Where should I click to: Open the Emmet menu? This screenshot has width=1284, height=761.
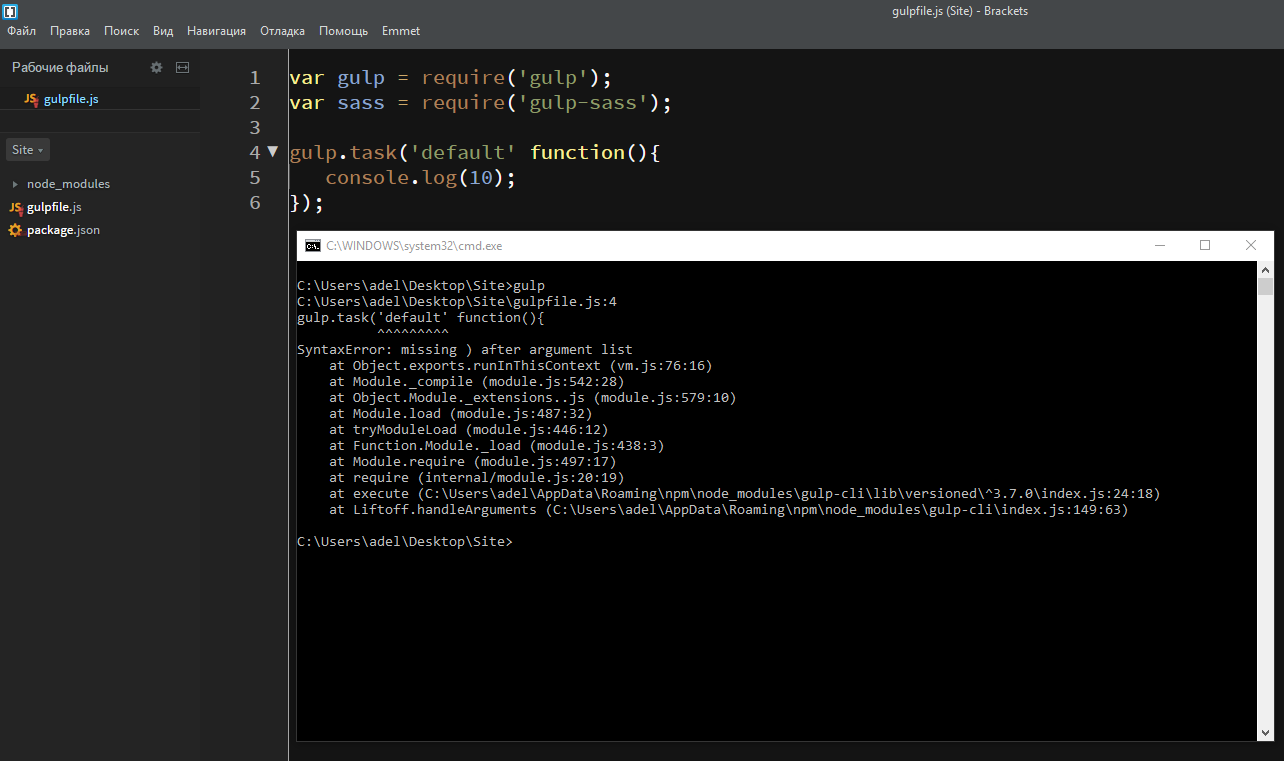tap(401, 31)
